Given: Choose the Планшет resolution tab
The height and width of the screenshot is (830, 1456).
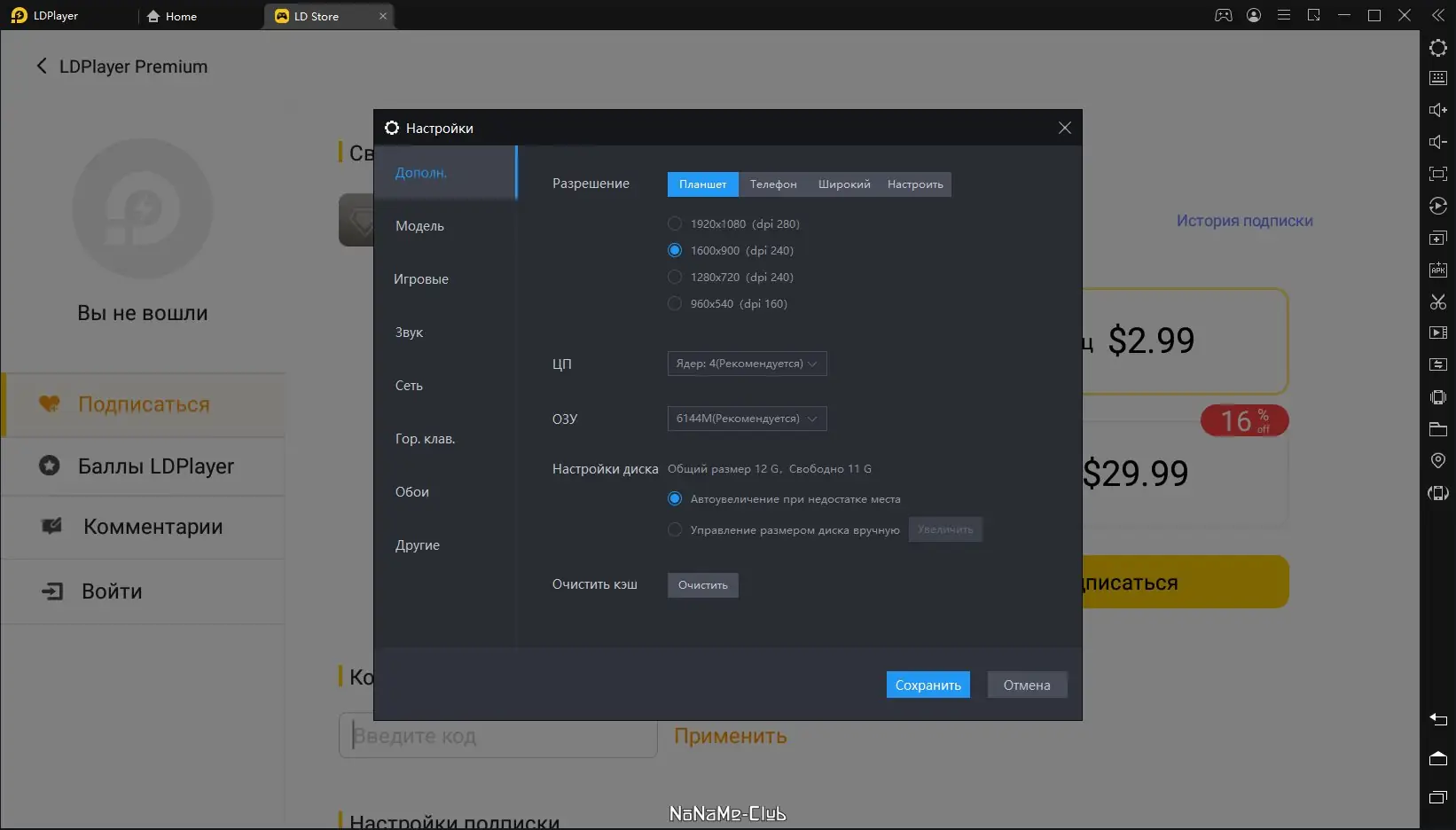Looking at the screenshot, I should 703,184.
